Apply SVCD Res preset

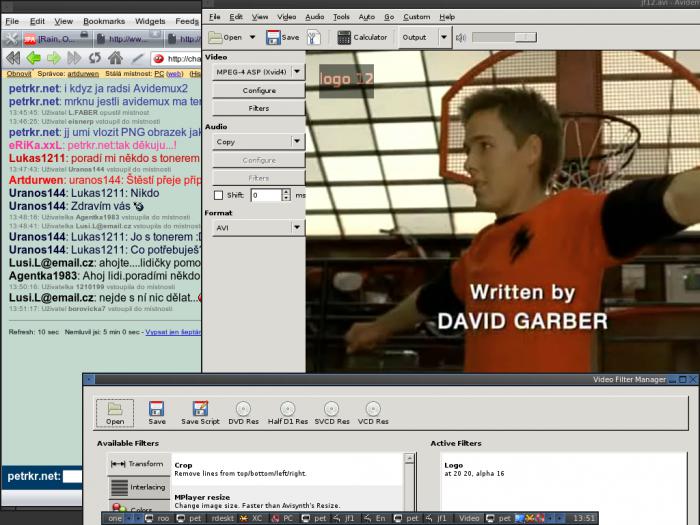point(332,413)
